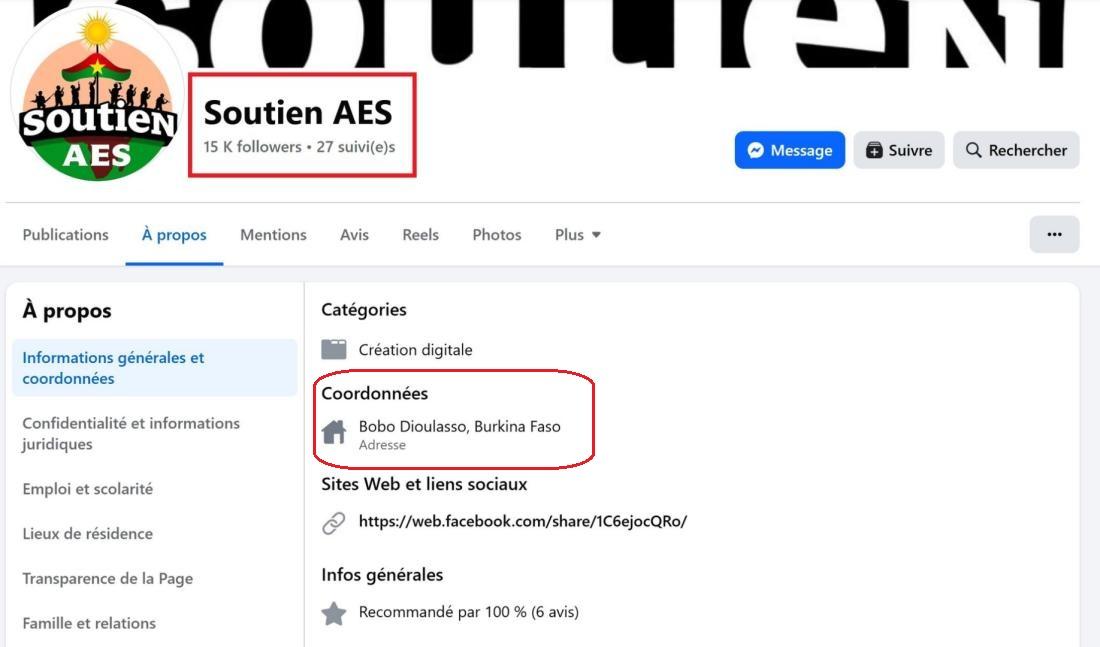Open the Reels tab
This screenshot has height=647, width=1100.
[420, 235]
